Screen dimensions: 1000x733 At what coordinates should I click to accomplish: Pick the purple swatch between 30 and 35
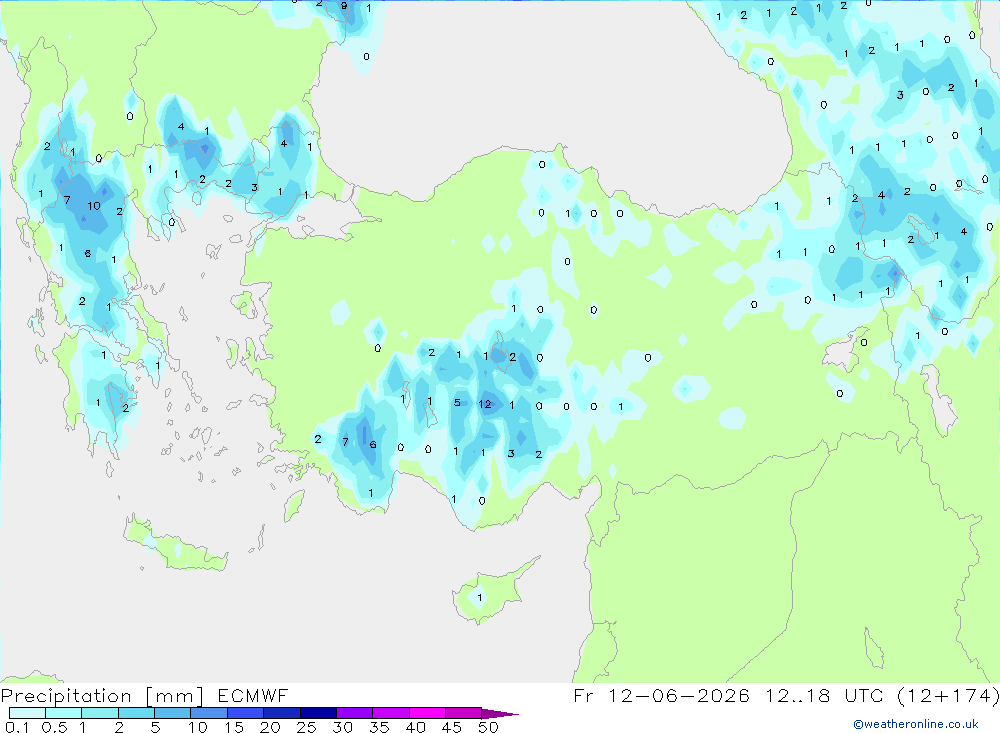tap(355, 713)
